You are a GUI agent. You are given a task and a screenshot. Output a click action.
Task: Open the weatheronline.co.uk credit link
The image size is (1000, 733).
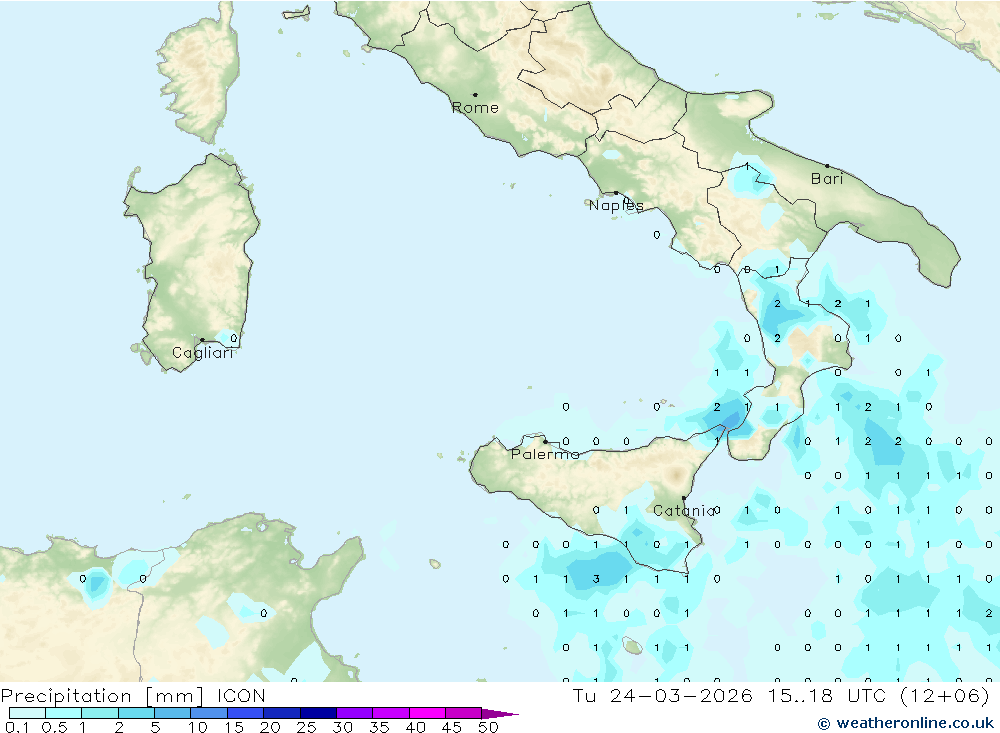(906, 723)
